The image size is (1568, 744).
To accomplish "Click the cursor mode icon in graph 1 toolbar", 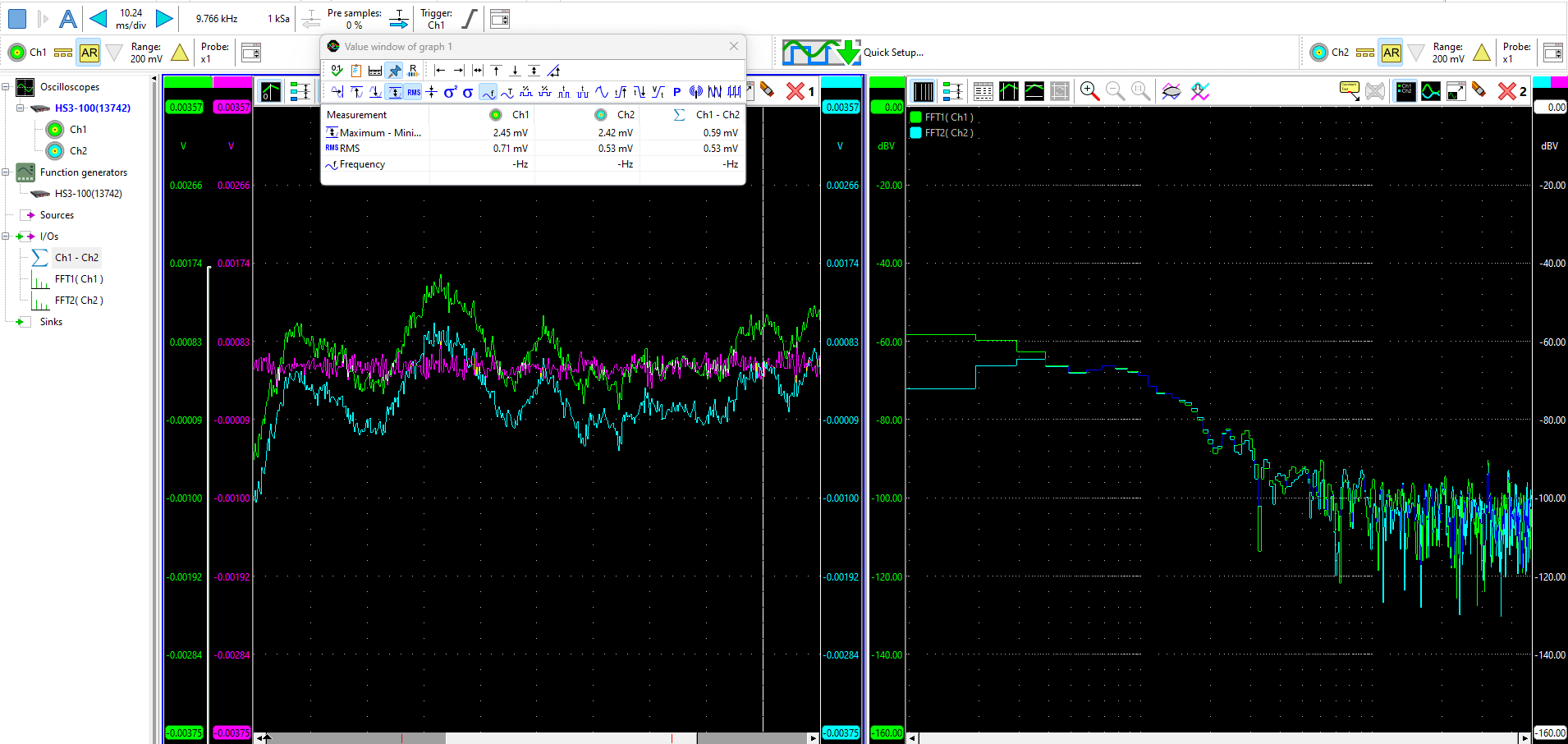I will (270, 91).
